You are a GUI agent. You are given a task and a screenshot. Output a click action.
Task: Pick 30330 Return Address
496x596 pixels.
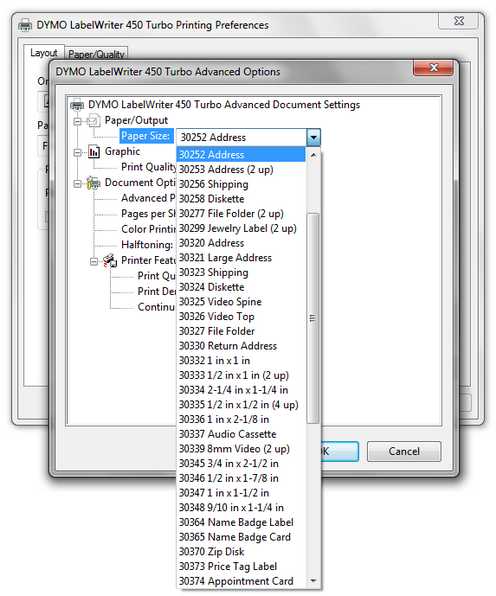(241, 346)
